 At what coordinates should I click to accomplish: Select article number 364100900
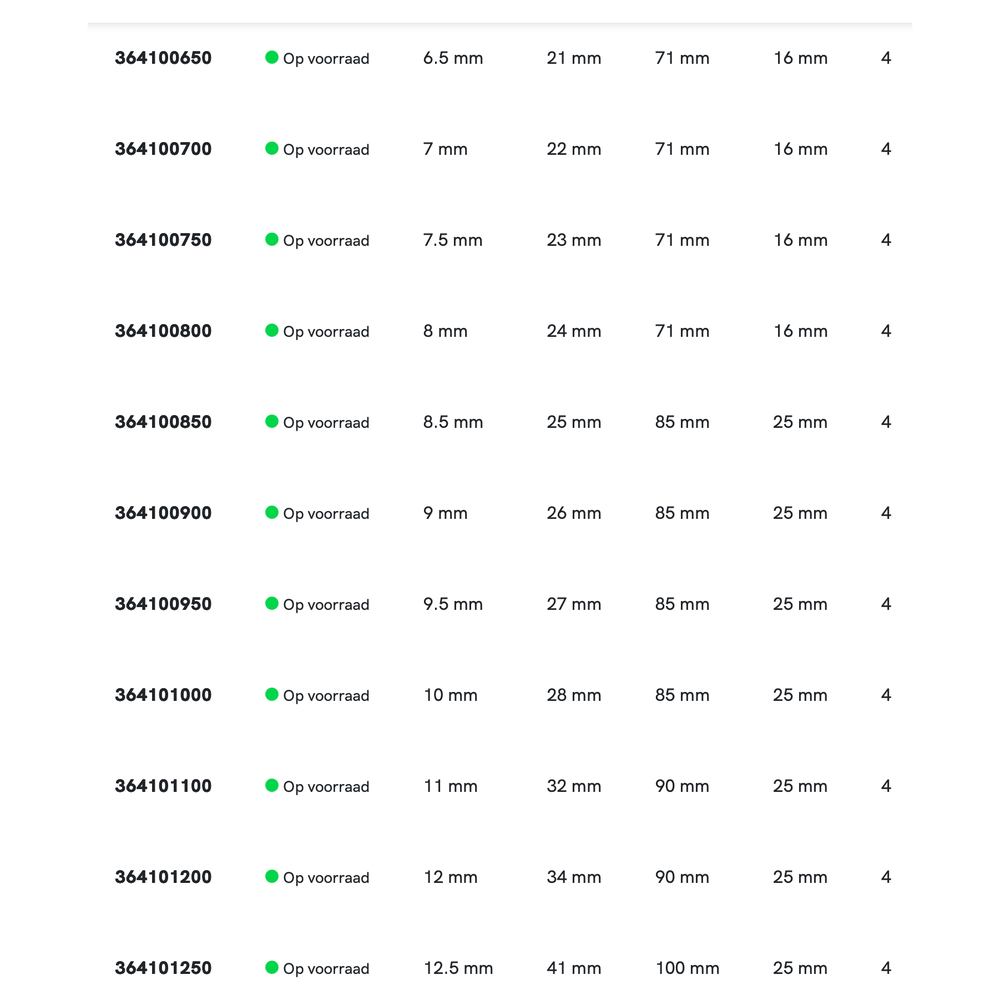coord(163,513)
